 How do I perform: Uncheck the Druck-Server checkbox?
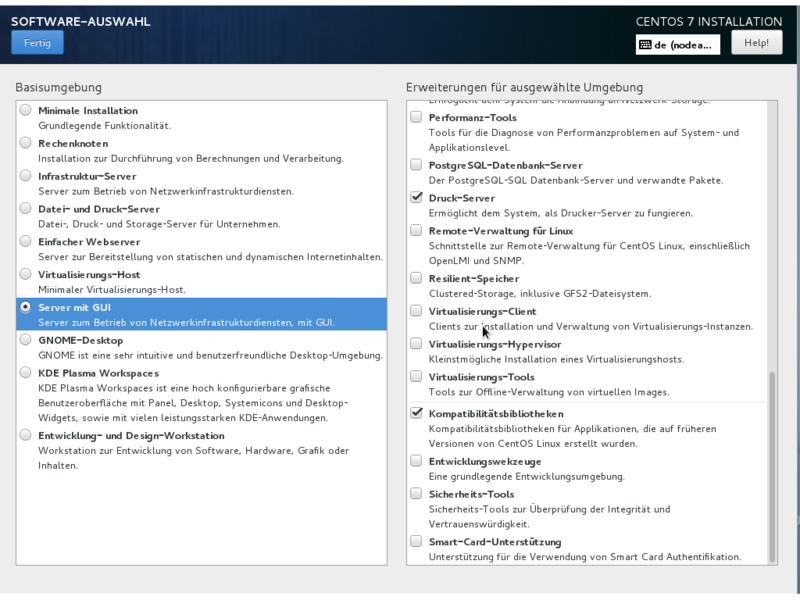tap(416, 197)
